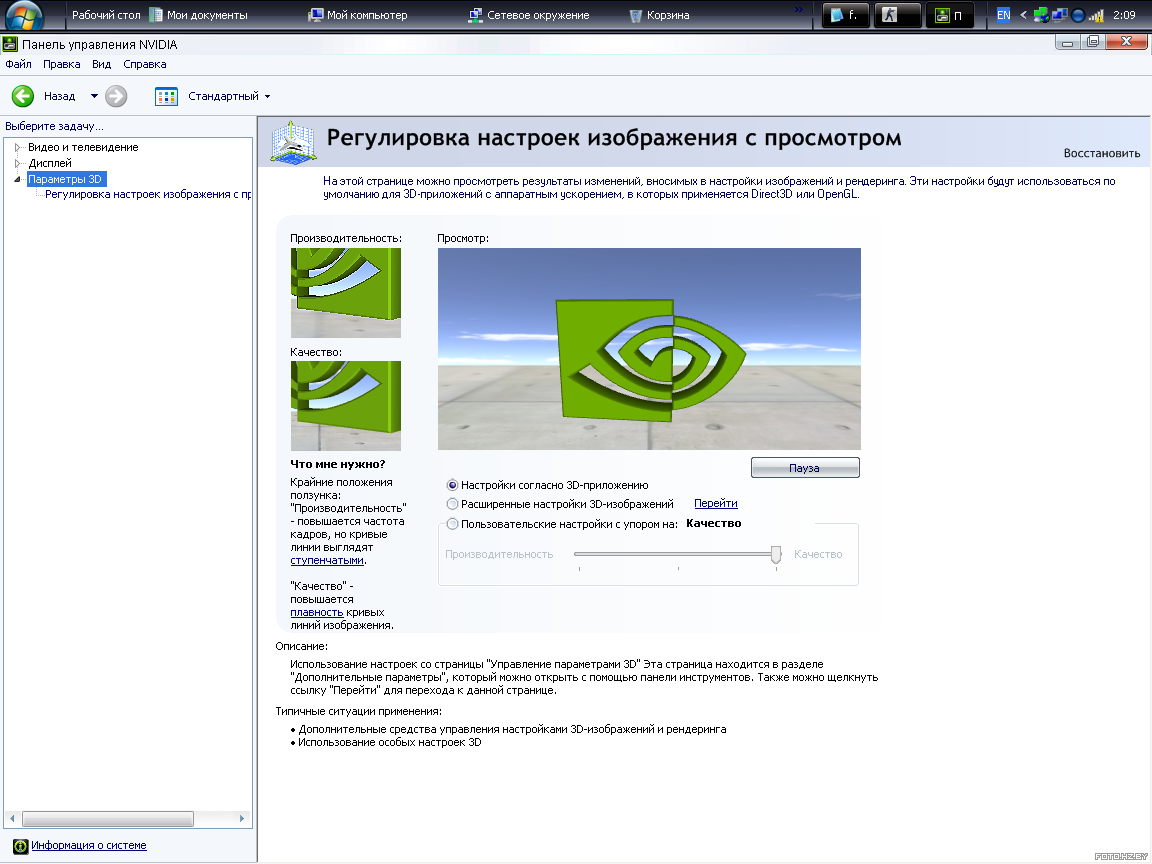The image size is (1152, 864).
Task: Click the Пауза button
Action: coord(805,468)
